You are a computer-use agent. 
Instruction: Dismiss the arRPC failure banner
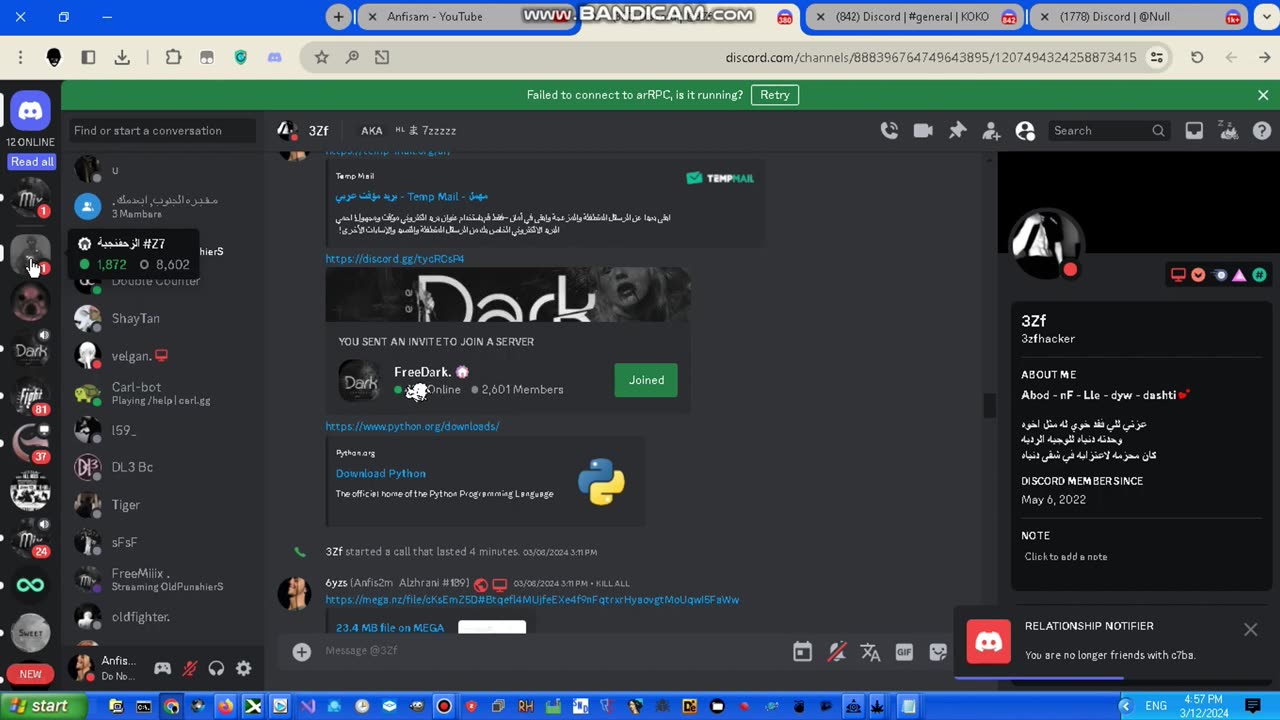click(x=1263, y=95)
